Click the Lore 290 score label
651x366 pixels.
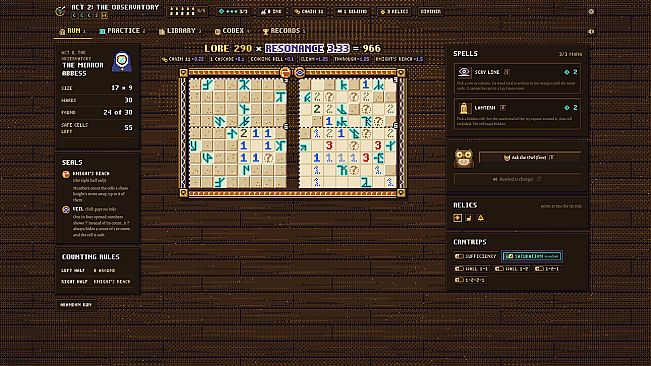click(x=228, y=49)
